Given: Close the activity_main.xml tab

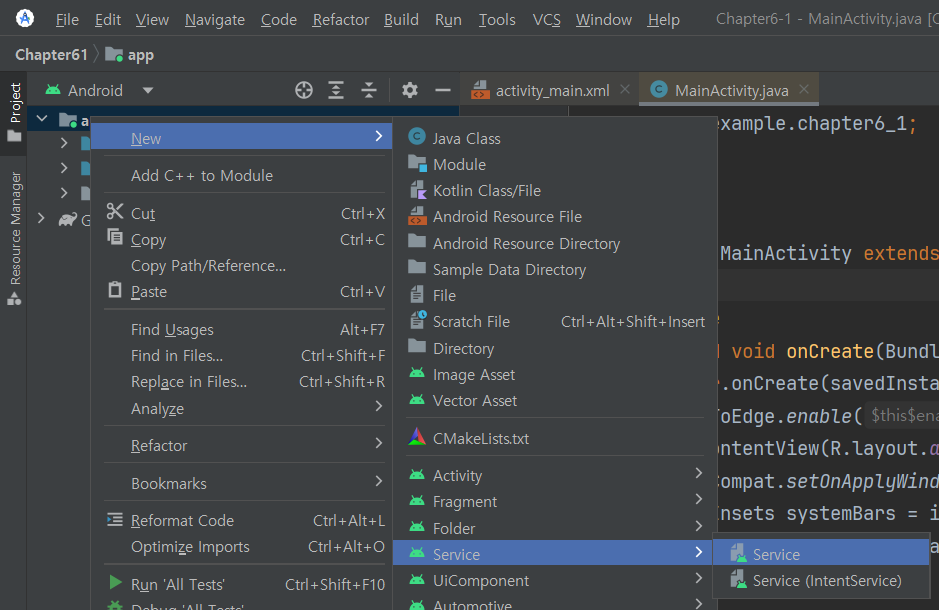Looking at the screenshot, I should (x=625, y=89).
